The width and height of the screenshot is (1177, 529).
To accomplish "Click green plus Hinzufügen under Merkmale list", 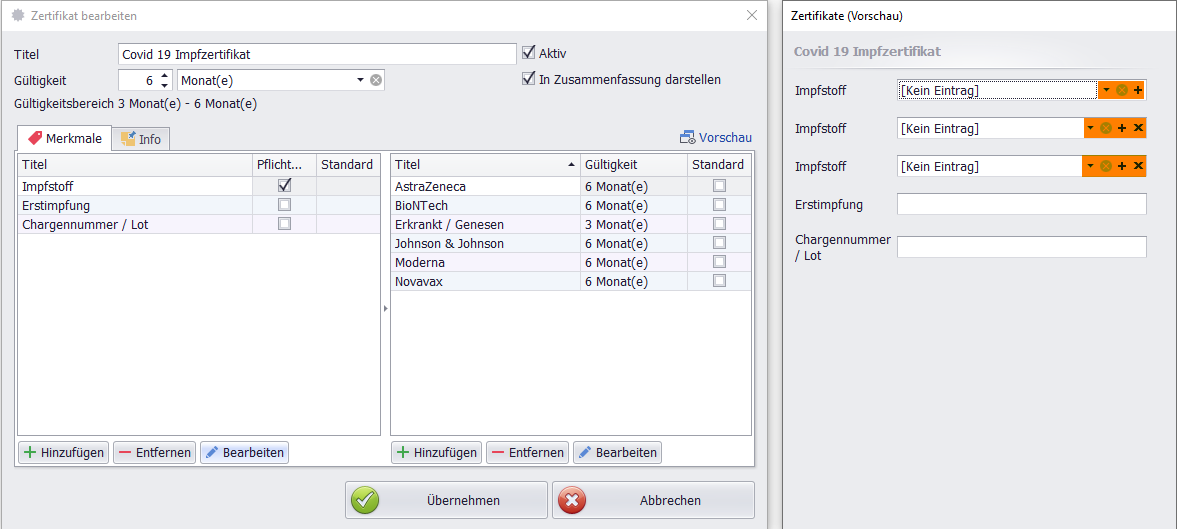I will click(x=63, y=453).
